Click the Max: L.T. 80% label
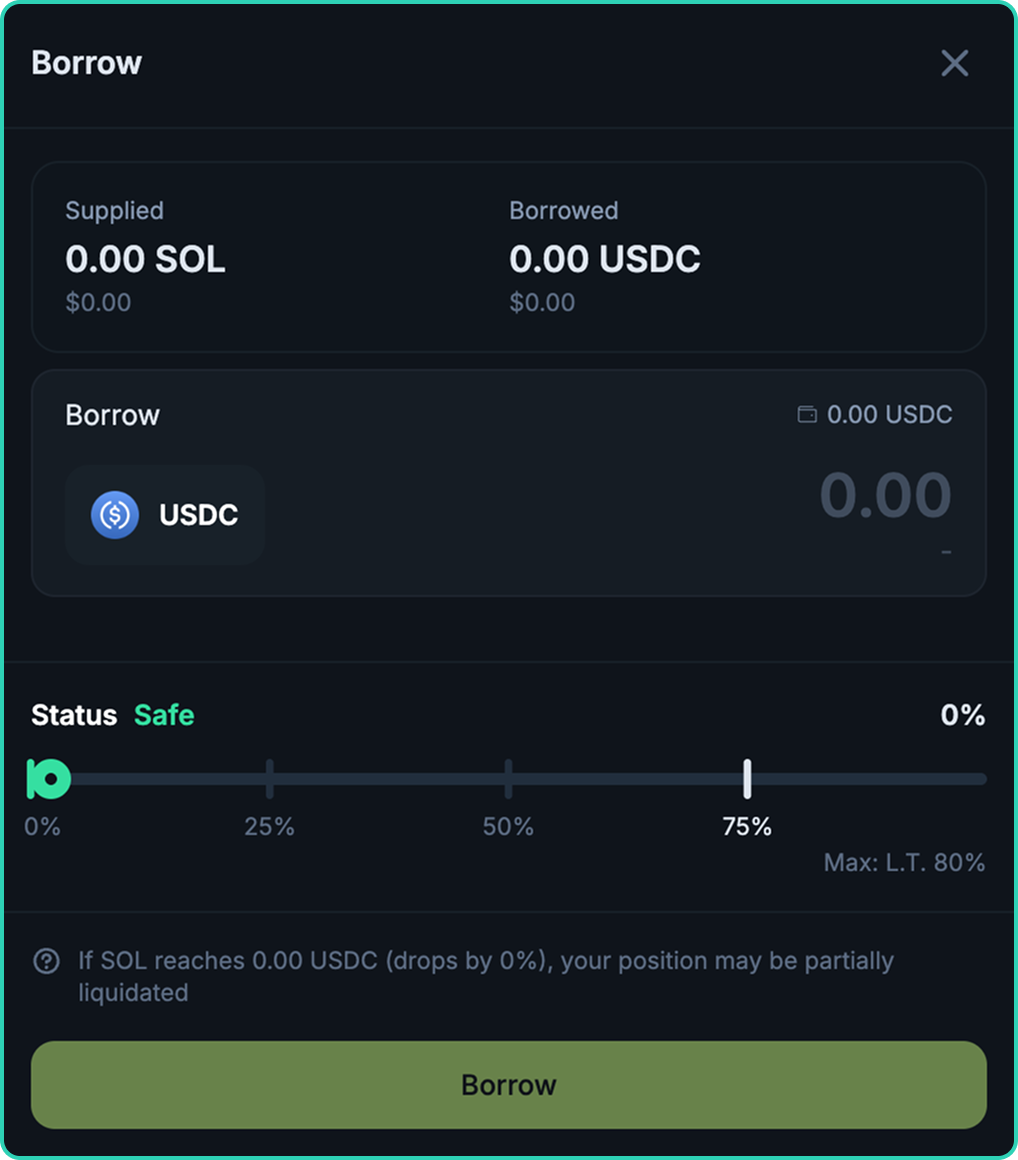The width and height of the screenshot is (1018, 1160). 904,862
